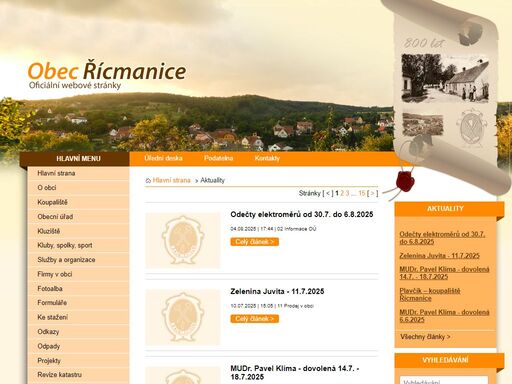Screen dimensions: 512x384
Task: Click the Vyhledávání search input field
Action: point(444,380)
